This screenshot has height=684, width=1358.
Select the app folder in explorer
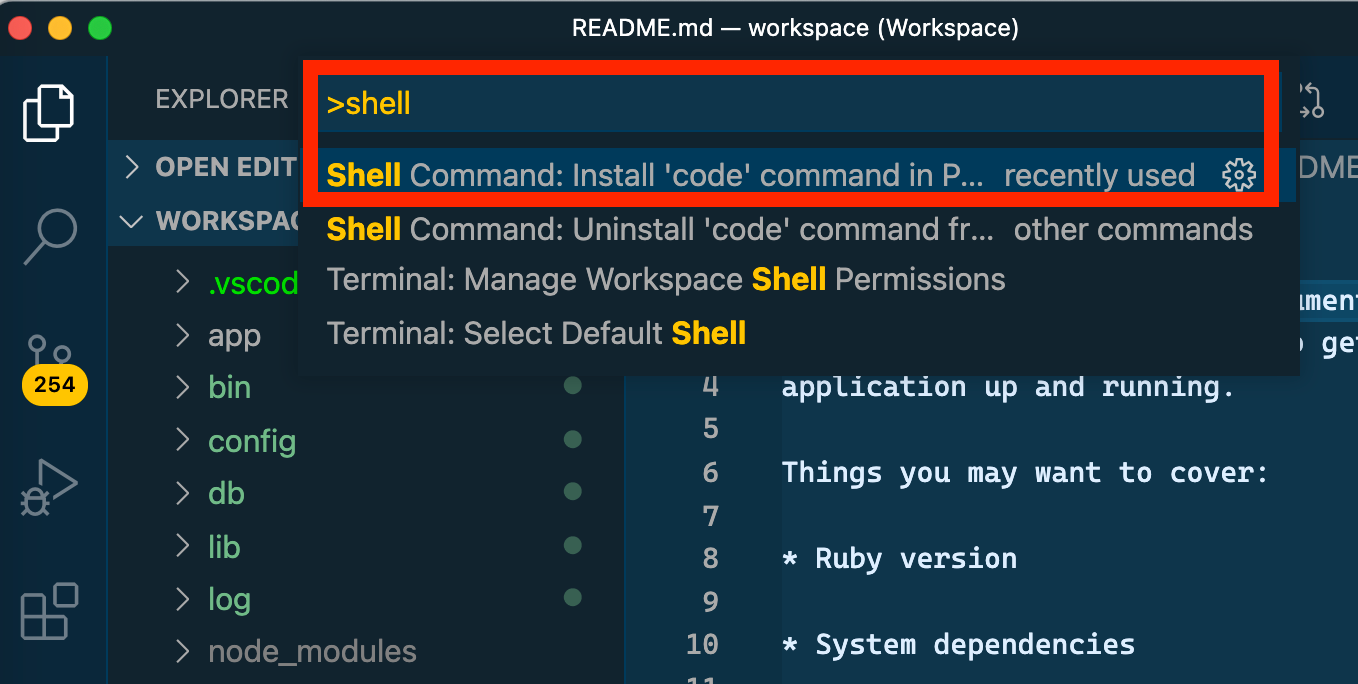(x=234, y=336)
